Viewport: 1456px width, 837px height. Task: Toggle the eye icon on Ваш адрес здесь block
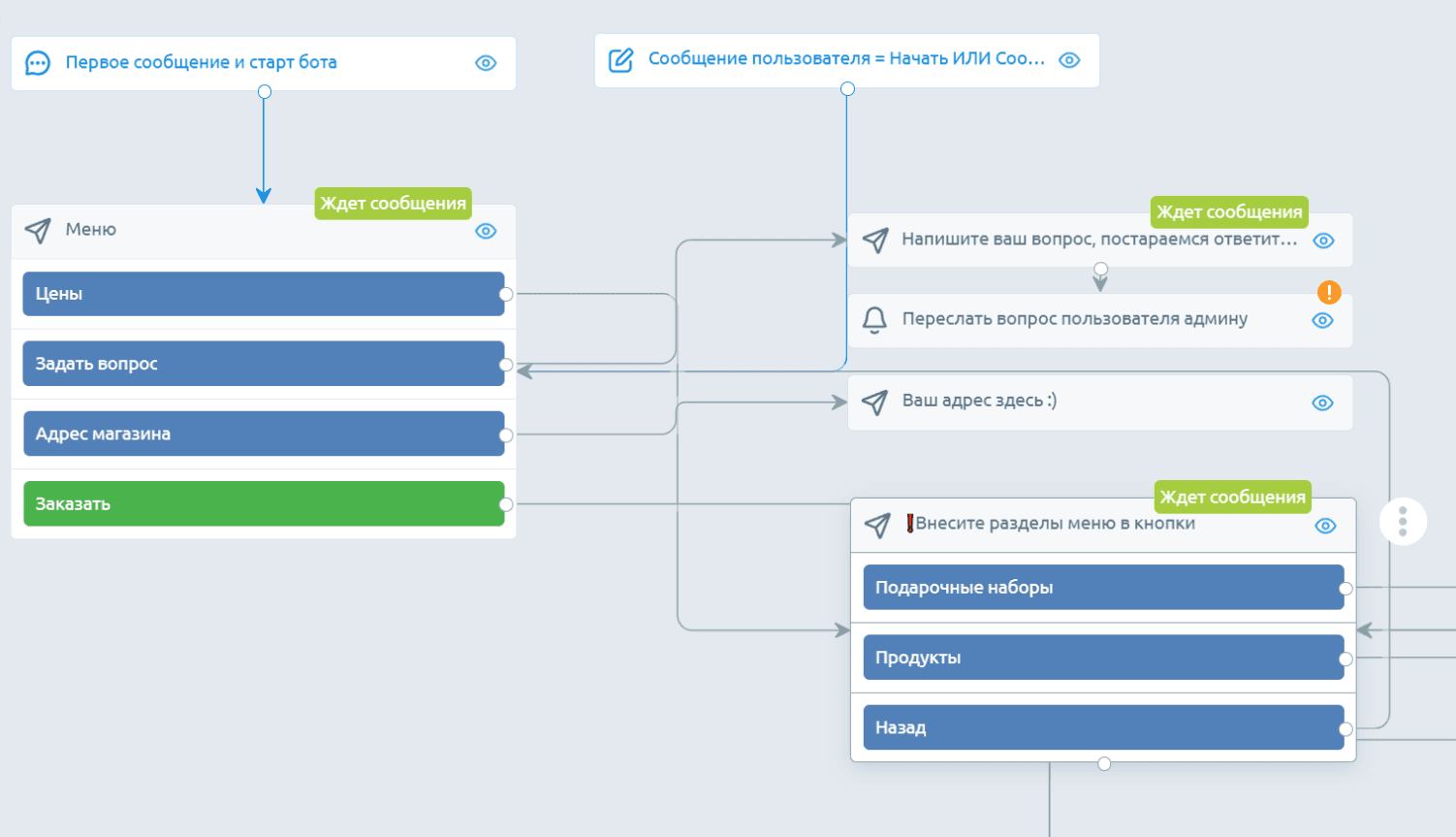point(1322,402)
